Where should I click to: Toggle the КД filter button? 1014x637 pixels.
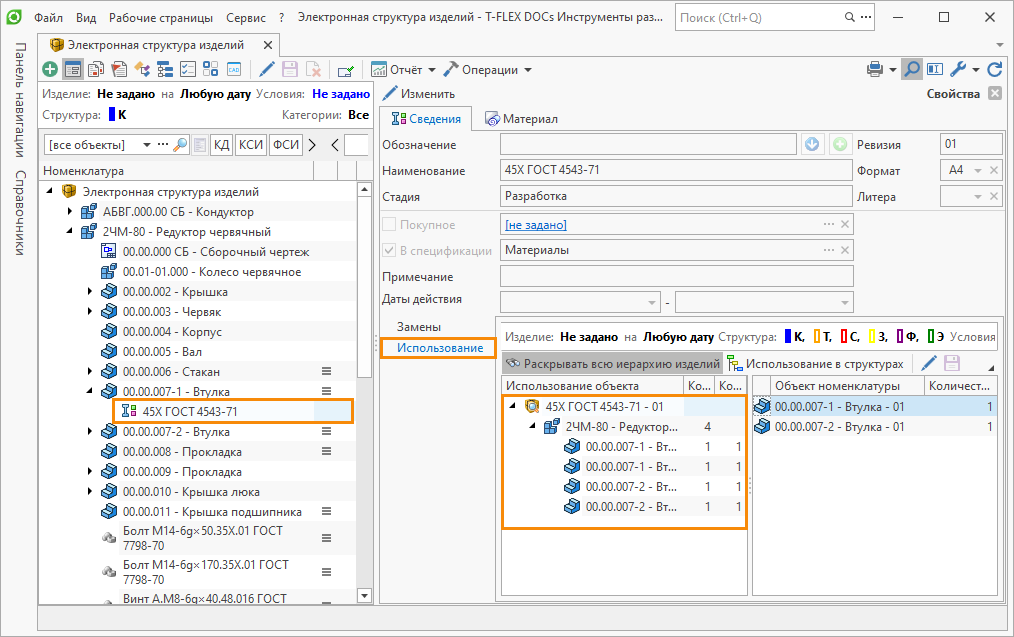point(219,145)
